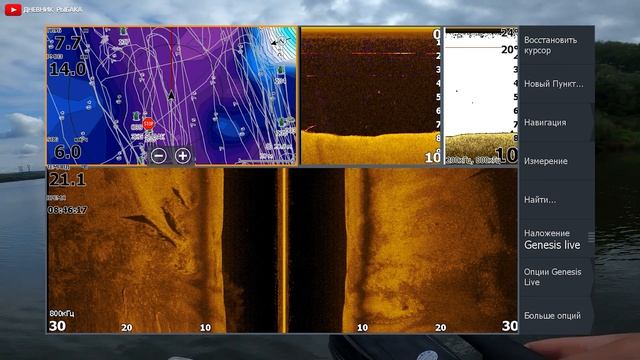The height and width of the screenshot is (360, 640).
Task: Tap the 14.0 data readout on chart
Action: [x=68, y=69]
